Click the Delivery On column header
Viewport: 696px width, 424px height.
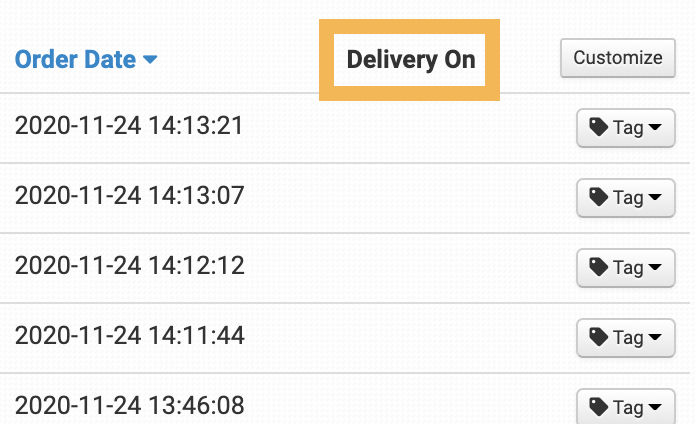tap(410, 60)
